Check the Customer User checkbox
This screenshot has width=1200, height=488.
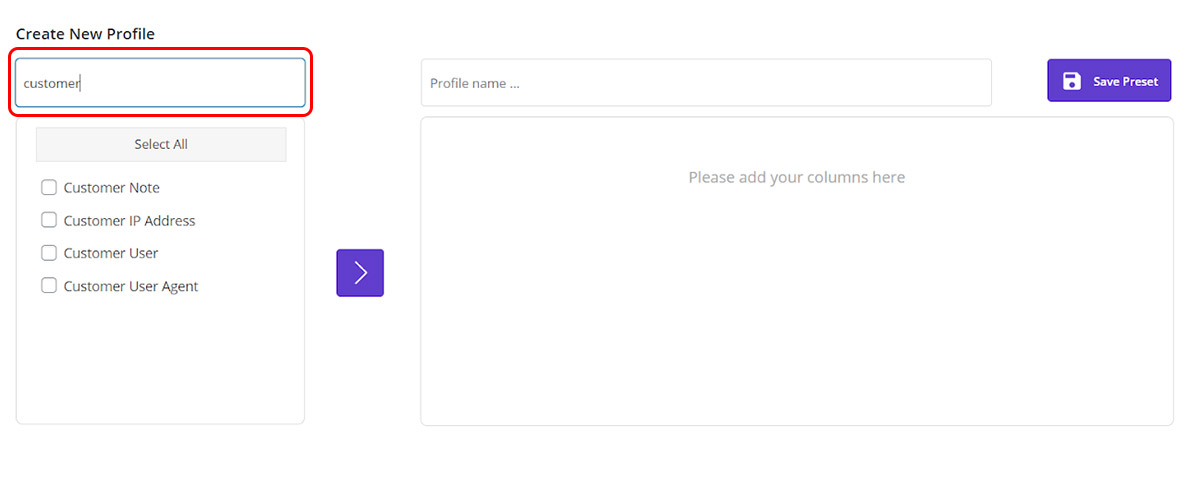point(49,253)
